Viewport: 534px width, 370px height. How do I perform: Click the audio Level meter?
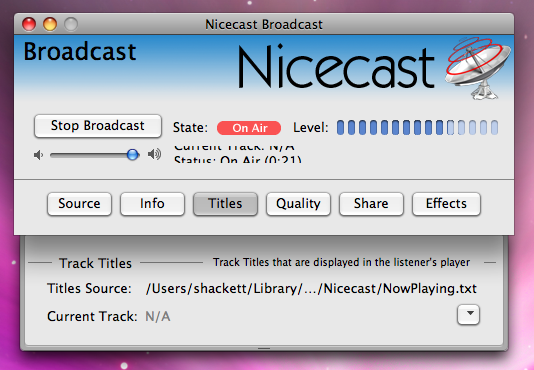(417, 127)
